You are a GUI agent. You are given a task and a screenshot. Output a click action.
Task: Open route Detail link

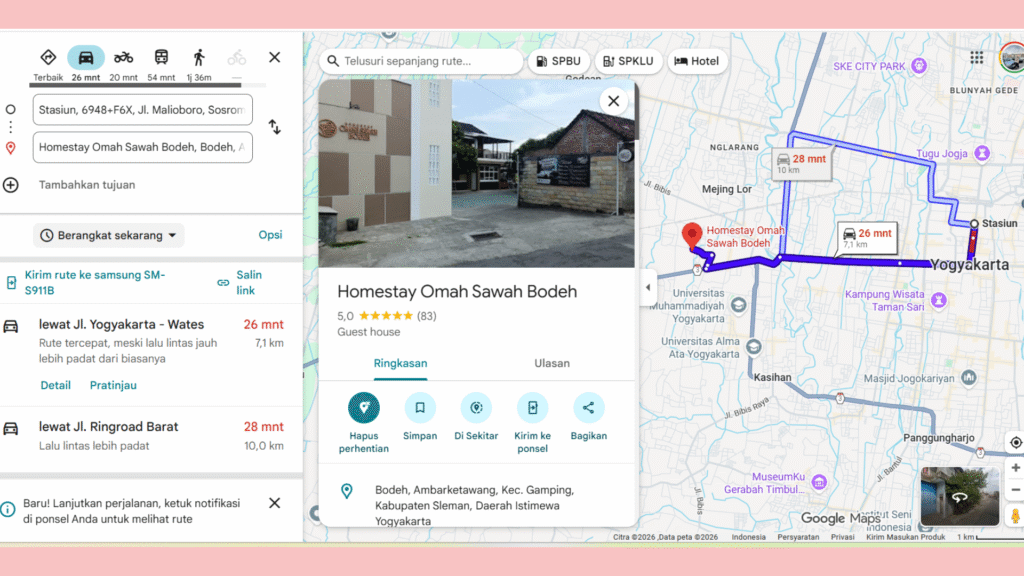click(x=56, y=385)
